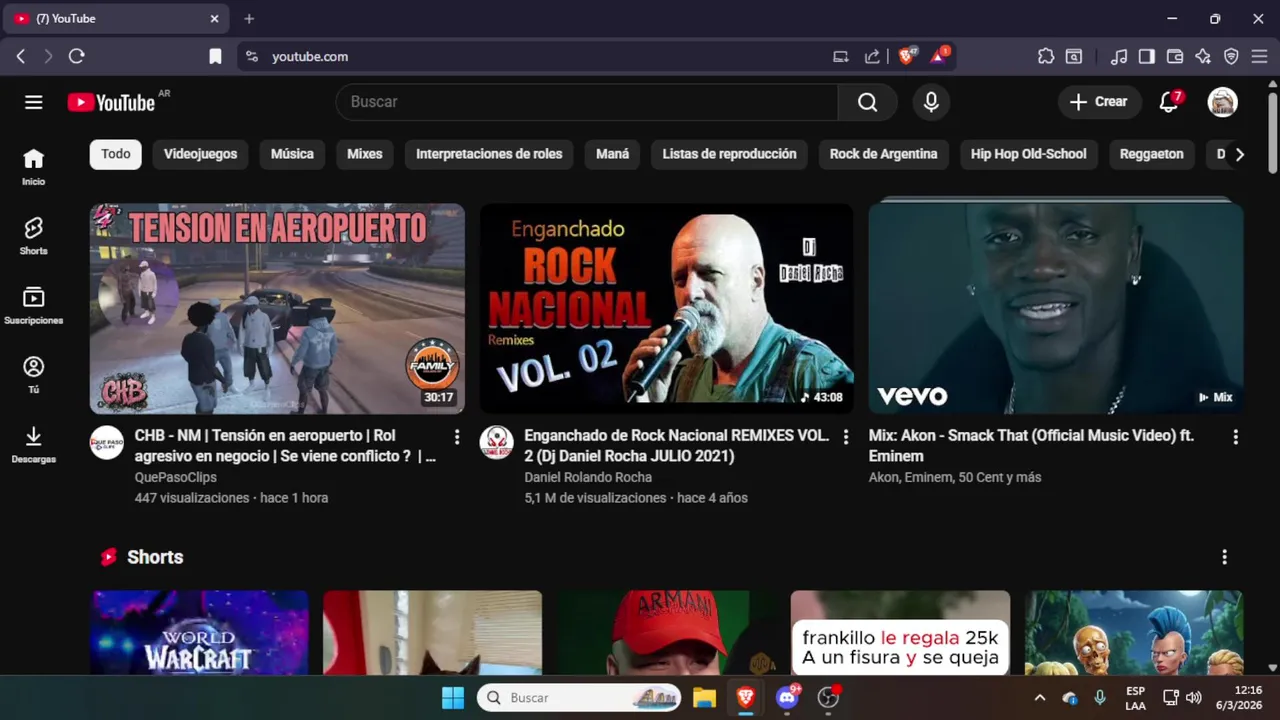Open the cast/install icon in address bar
1280x720 pixels.
[841, 57]
